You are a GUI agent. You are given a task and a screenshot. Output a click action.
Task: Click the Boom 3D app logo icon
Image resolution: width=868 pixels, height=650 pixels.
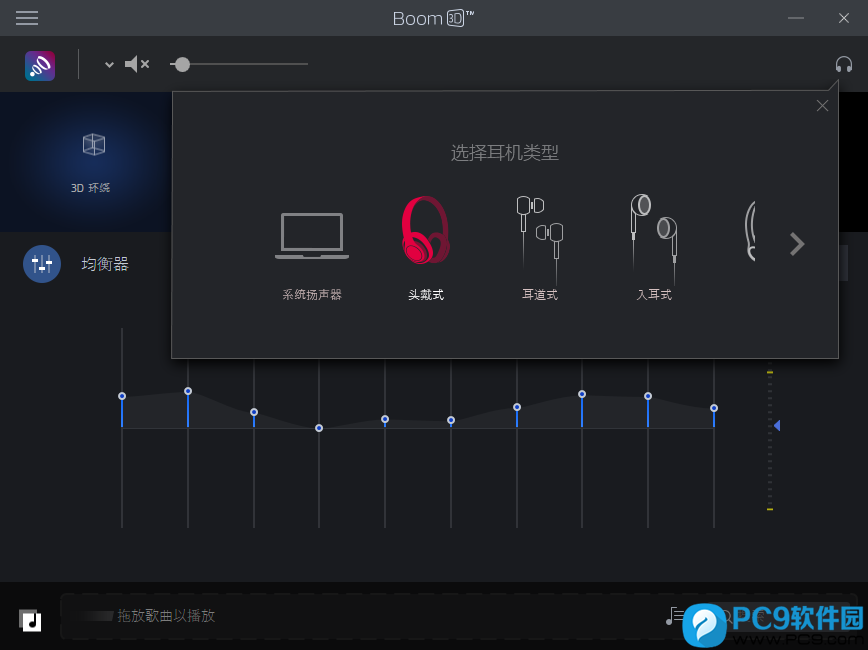click(40, 65)
